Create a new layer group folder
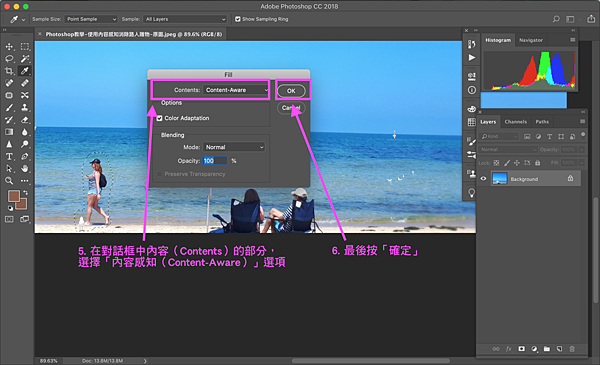Image resolution: width=600 pixels, height=365 pixels. click(x=547, y=349)
